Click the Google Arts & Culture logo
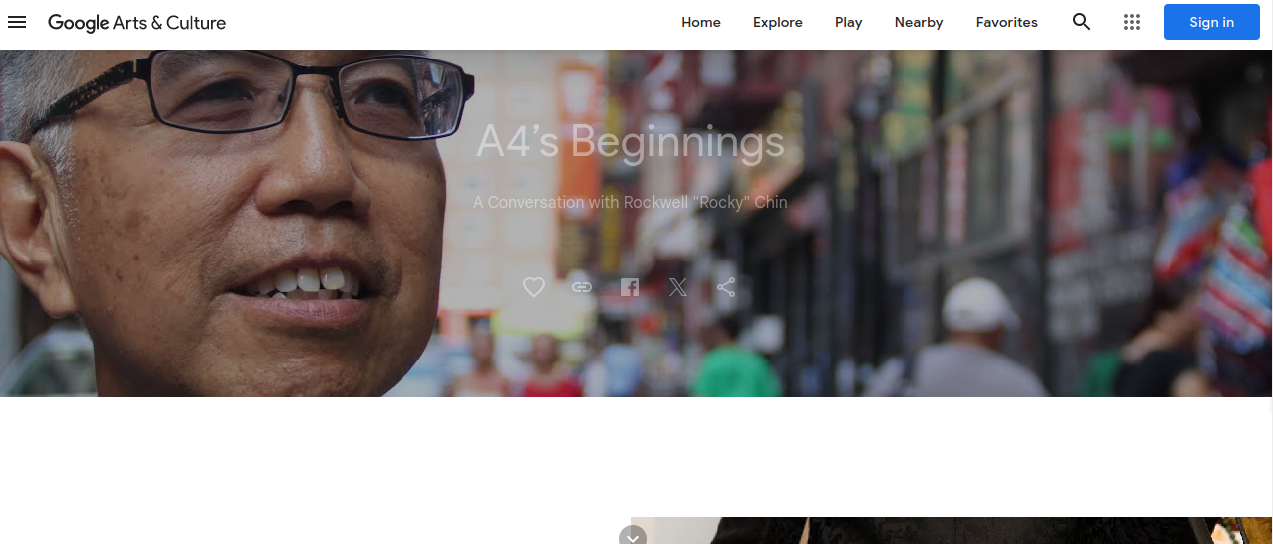 click(137, 22)
